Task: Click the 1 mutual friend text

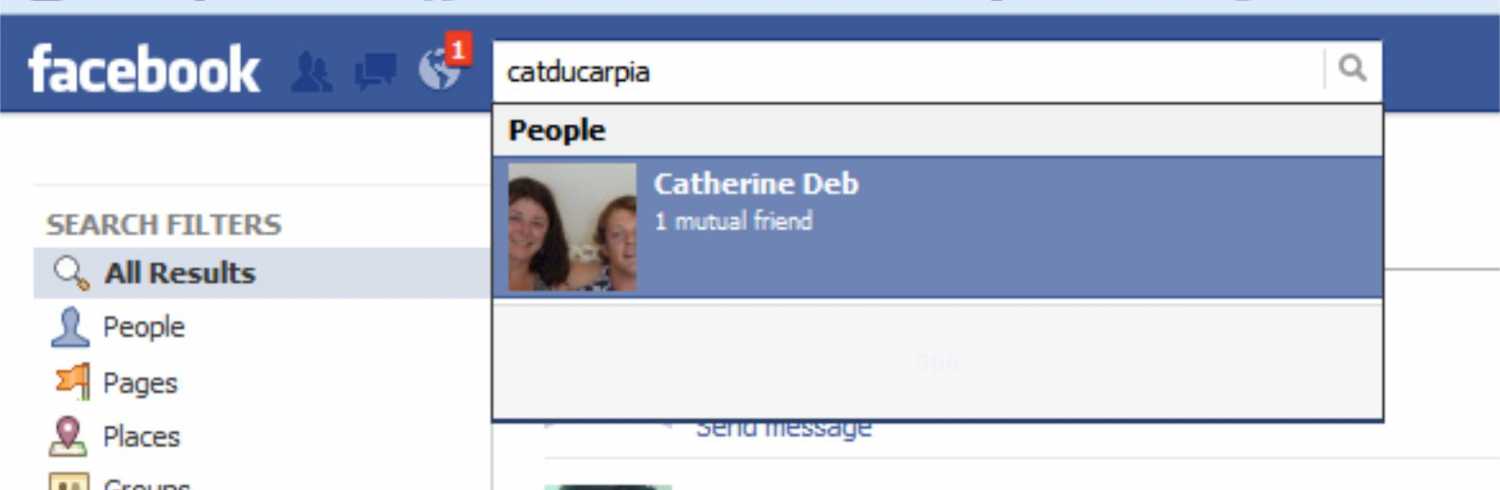Action: [x=733, y=221]
